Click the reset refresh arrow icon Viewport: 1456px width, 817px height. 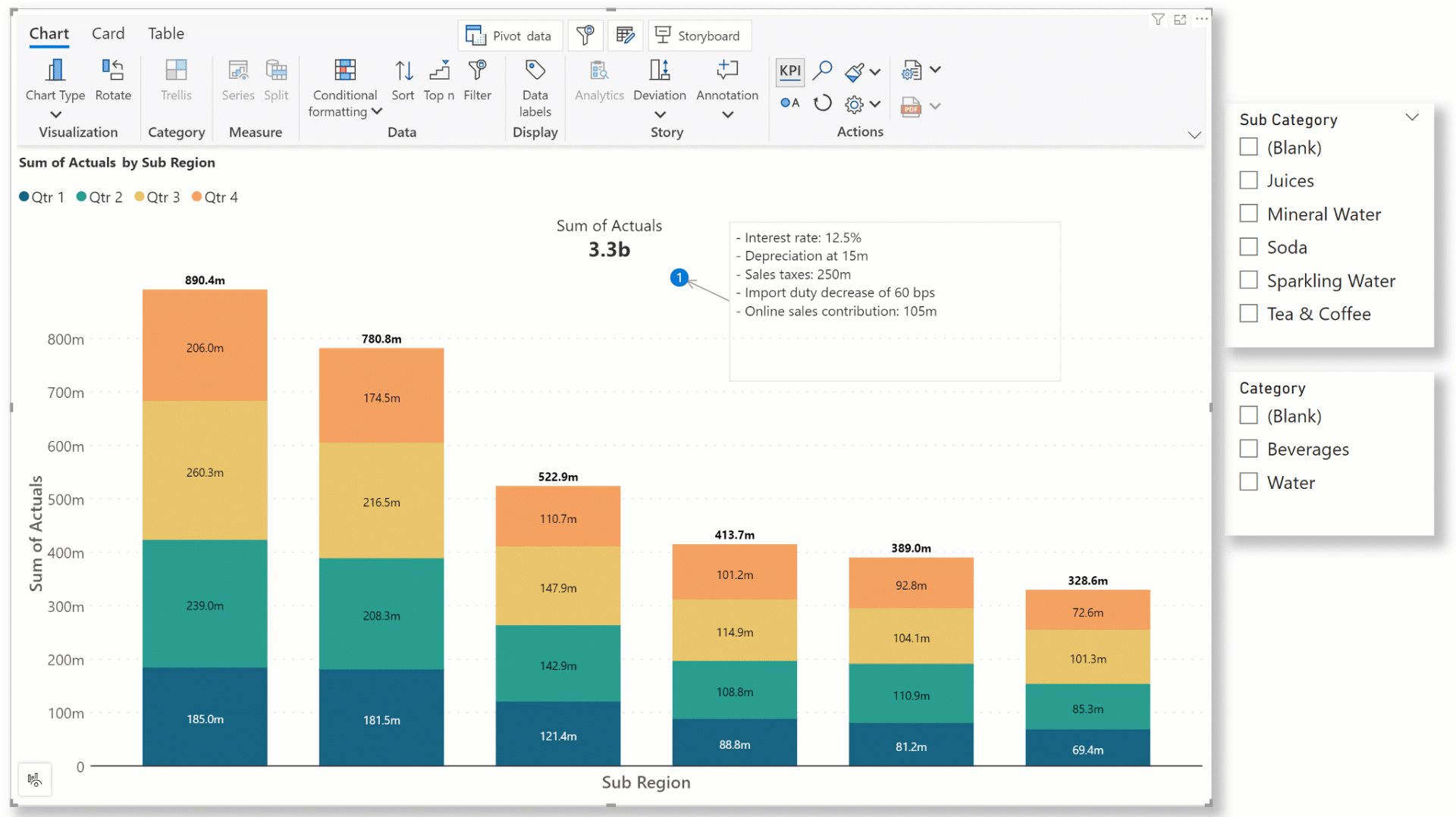click(822, 104)
